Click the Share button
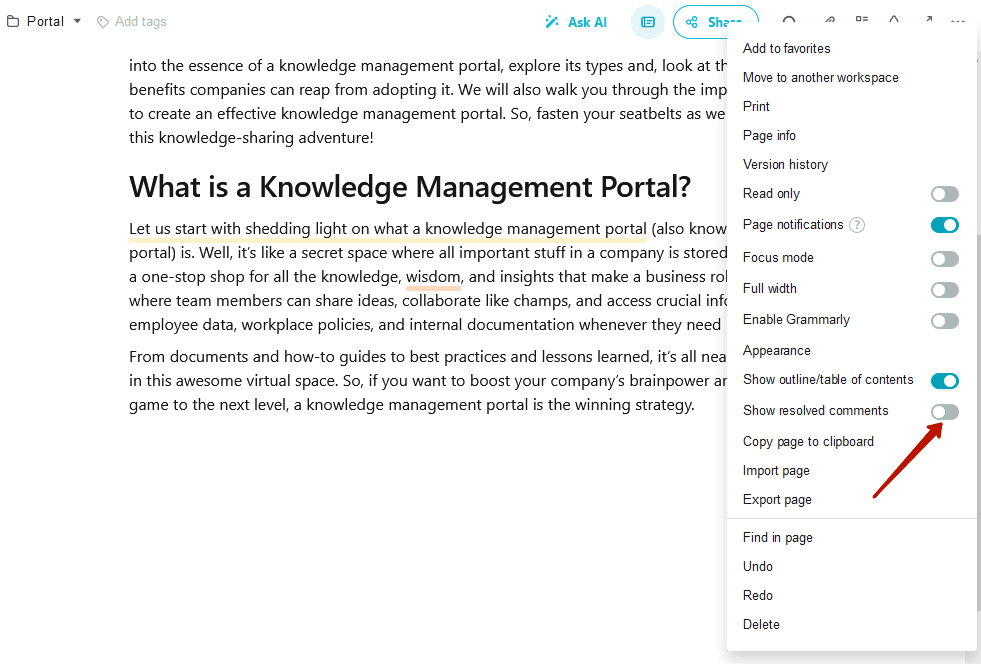Screen dimensions: 981x664 tap(715, 22)
